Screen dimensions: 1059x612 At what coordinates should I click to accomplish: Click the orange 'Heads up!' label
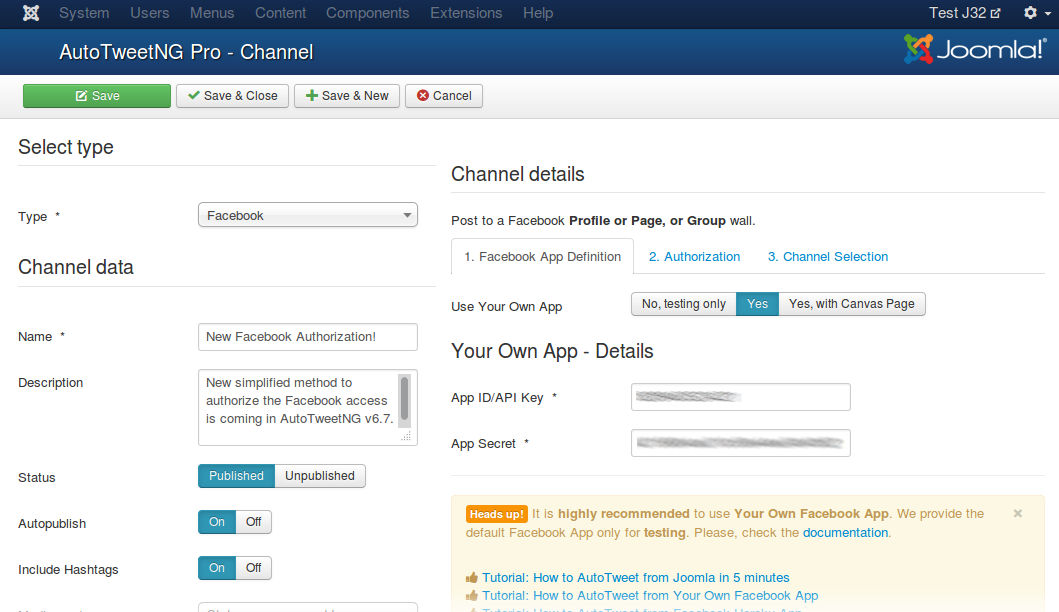tap(496, 514)
